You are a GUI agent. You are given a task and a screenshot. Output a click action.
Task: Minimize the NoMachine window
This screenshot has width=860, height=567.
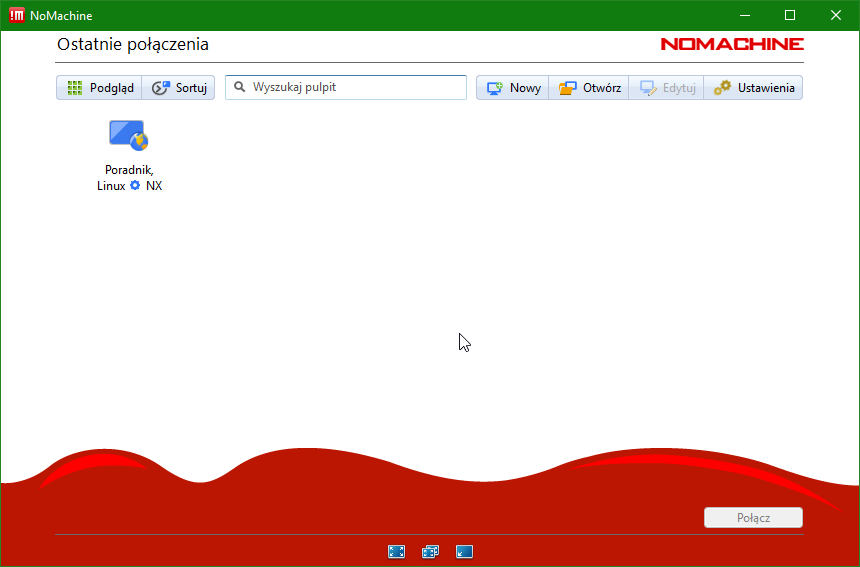[x=743, y=15]
